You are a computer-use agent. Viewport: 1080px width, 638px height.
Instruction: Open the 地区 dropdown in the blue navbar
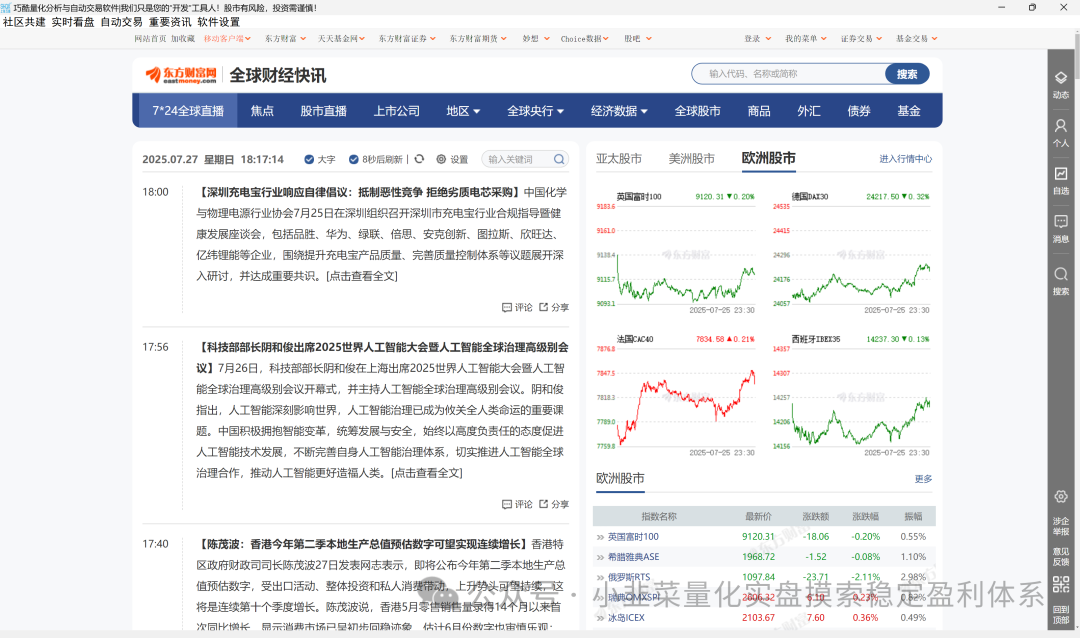coord(463,111)
